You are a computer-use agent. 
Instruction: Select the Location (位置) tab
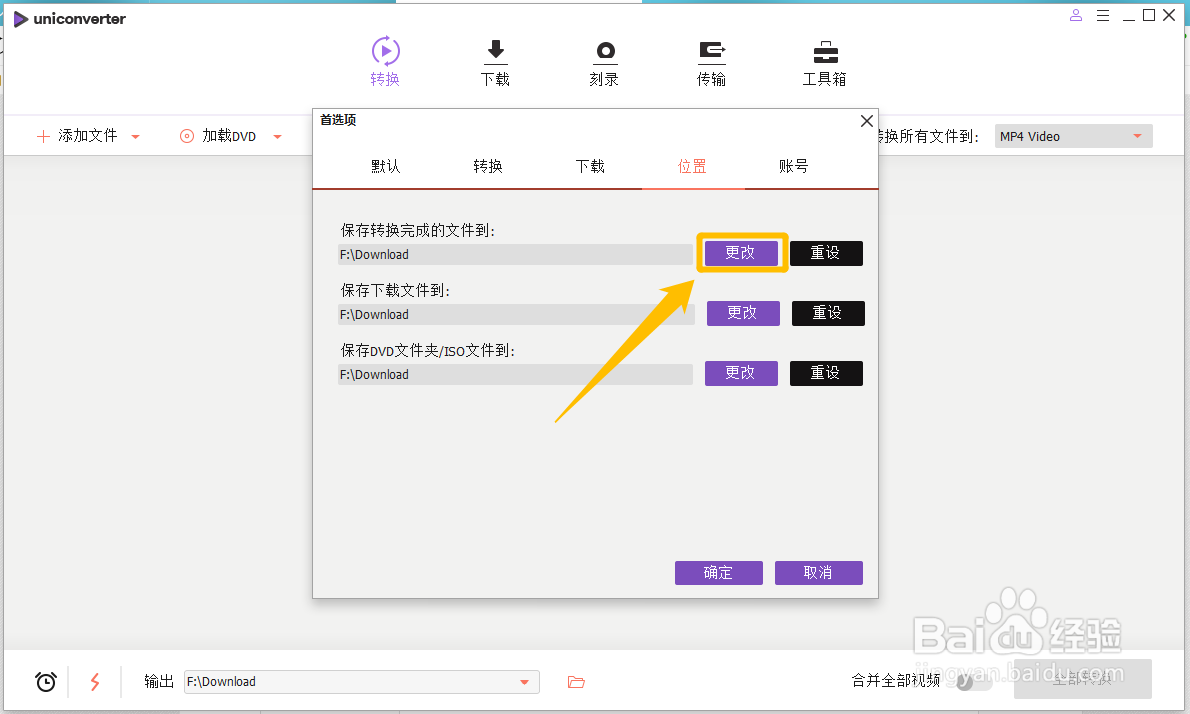pos(692,166)
